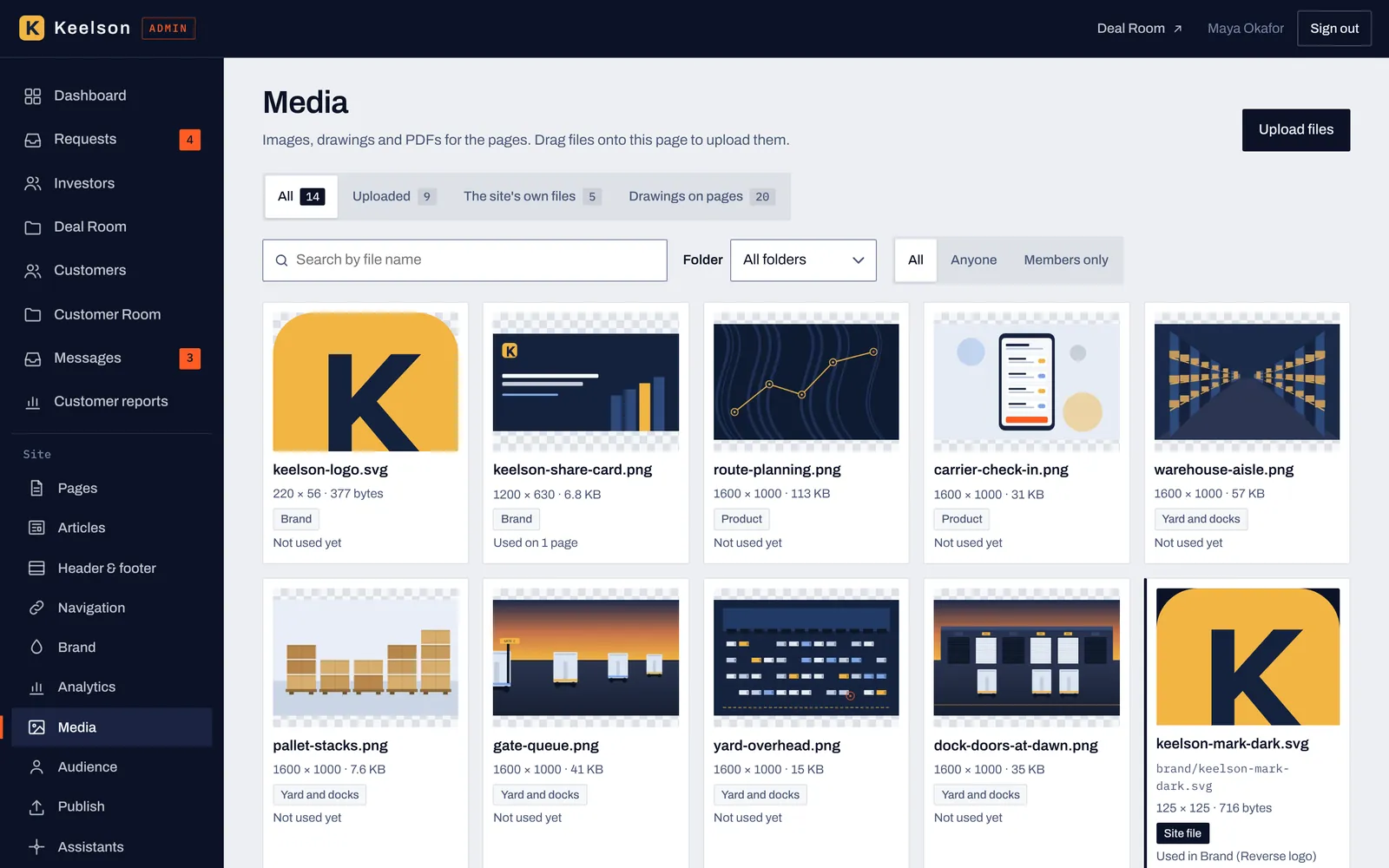Filter access to Anyone

coord(973,260)
